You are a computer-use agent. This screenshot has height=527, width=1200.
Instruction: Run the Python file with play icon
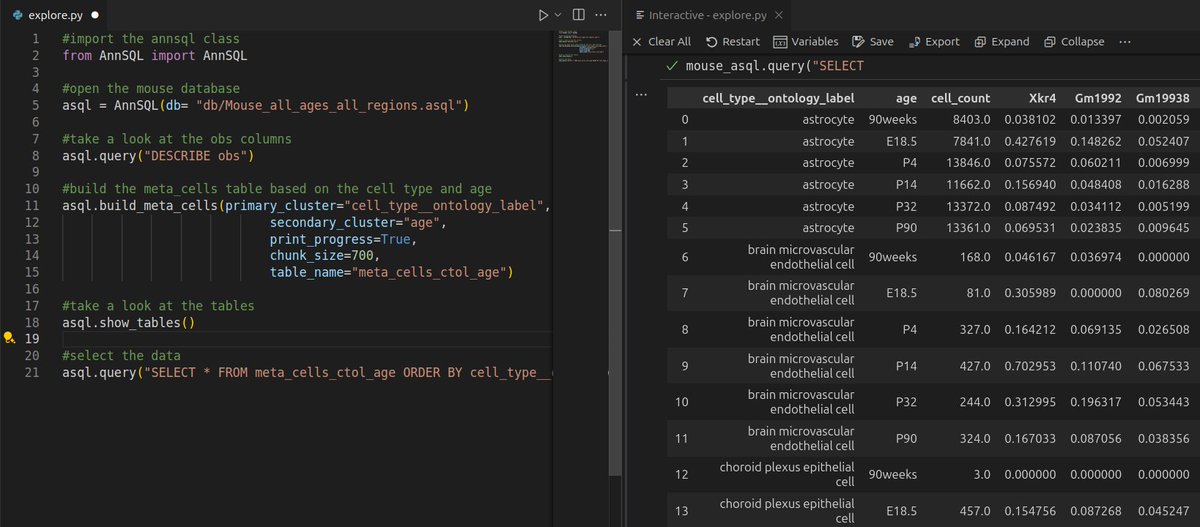[x=543, y=15]
